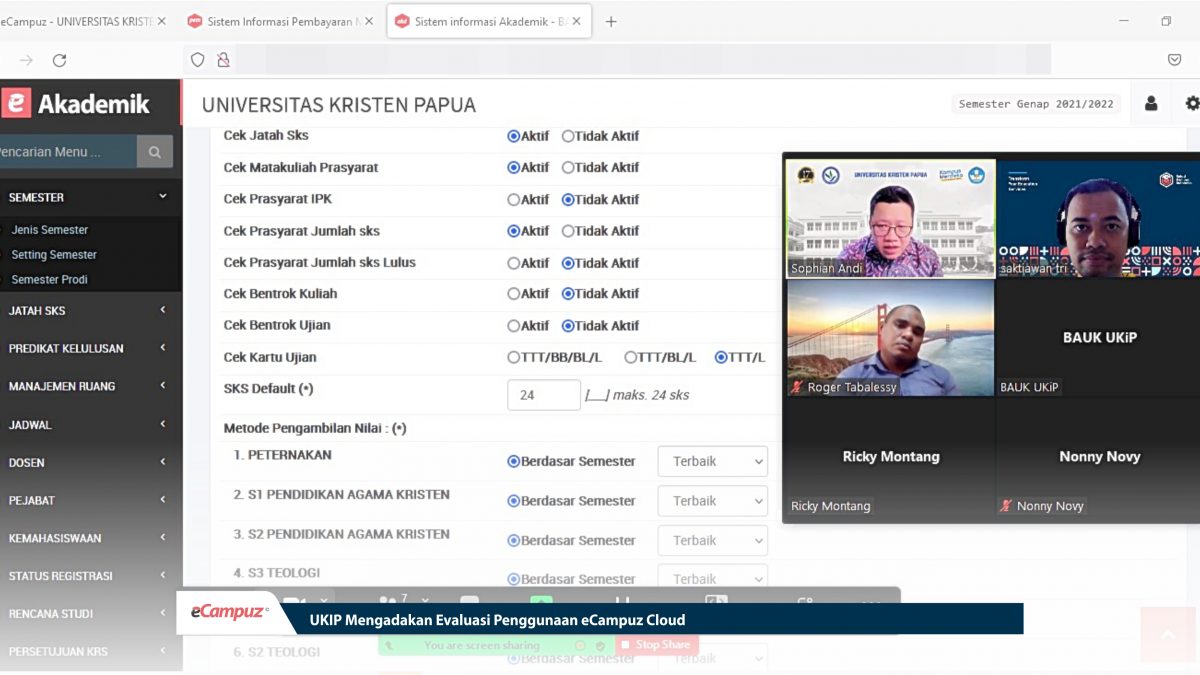Focus the Pencarian Menu search field

67,152
